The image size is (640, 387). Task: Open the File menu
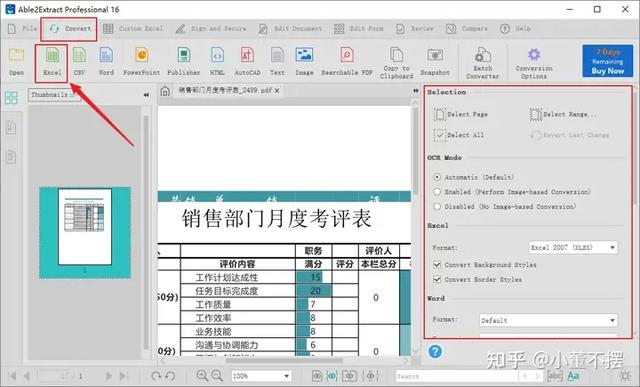tap(22, 29)
